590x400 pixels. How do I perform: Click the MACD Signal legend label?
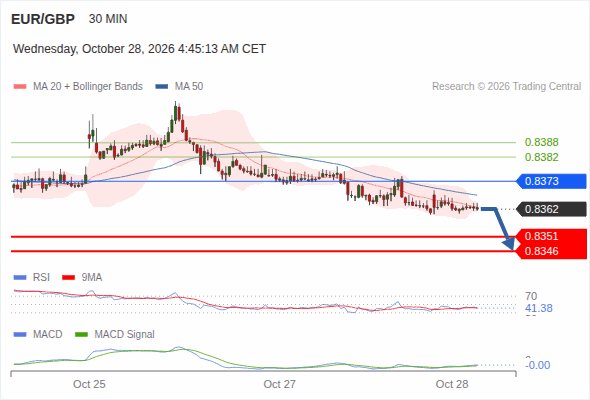125,335
